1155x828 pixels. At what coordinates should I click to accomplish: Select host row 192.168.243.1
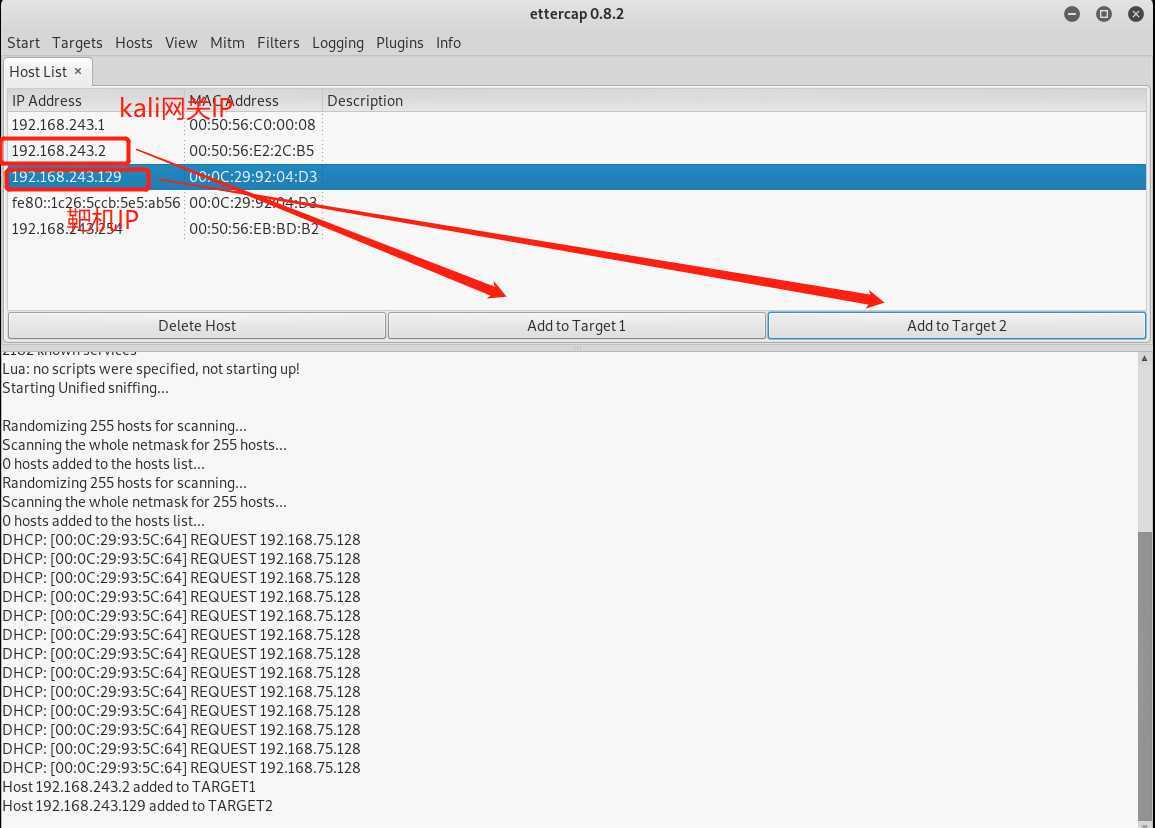(x=577, y=124)
